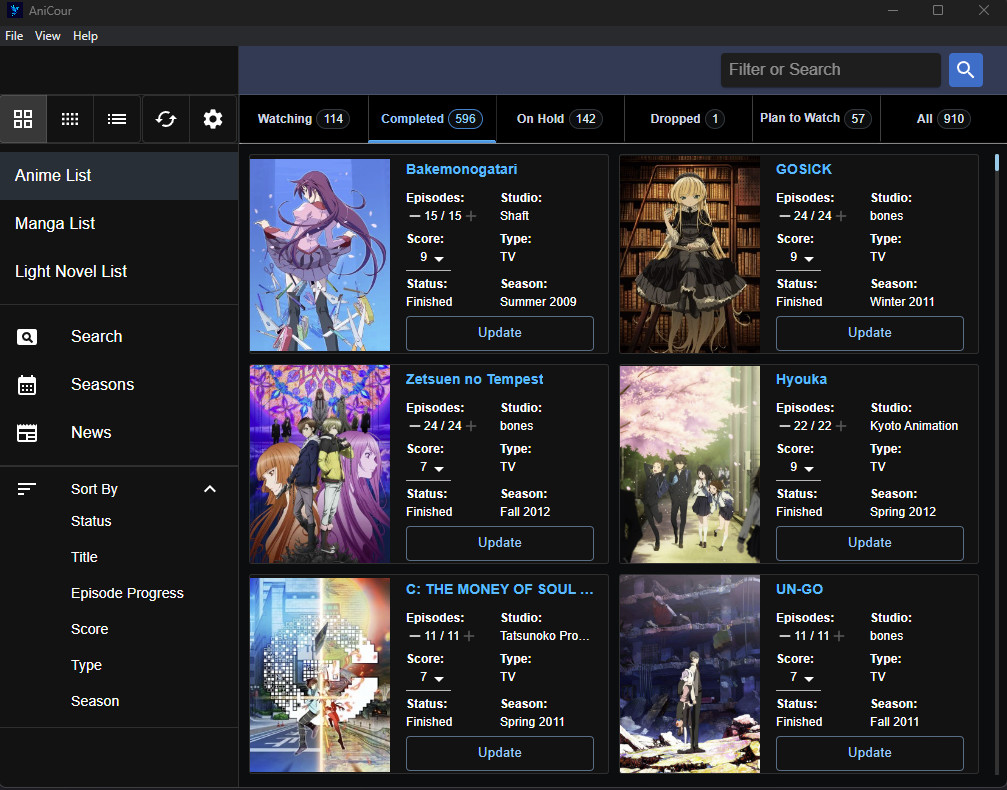Increase Bakemonogatari episode count with plus
The width and height of the screenshot is (1007, 790).
point(471,216)
